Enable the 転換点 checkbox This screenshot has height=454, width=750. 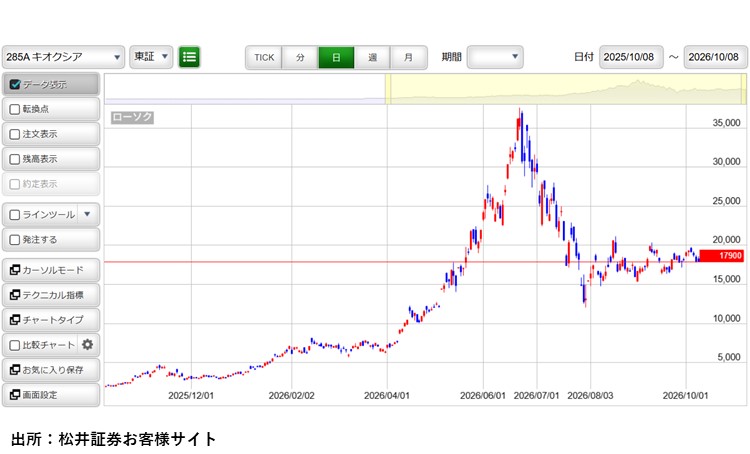pyautogui.click(x=15, y=109)
